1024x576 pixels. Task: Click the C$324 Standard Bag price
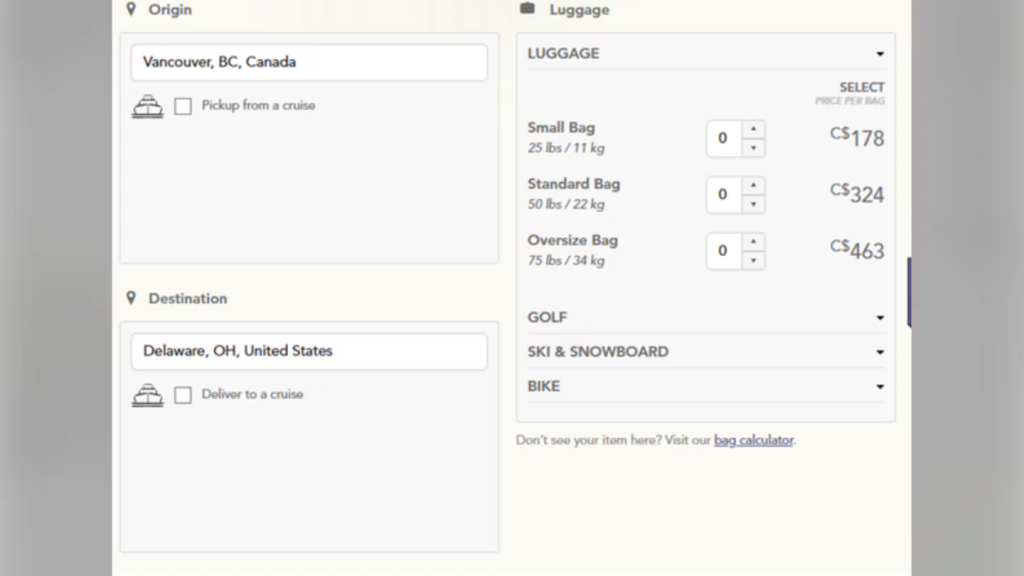[x=857, y=193]
